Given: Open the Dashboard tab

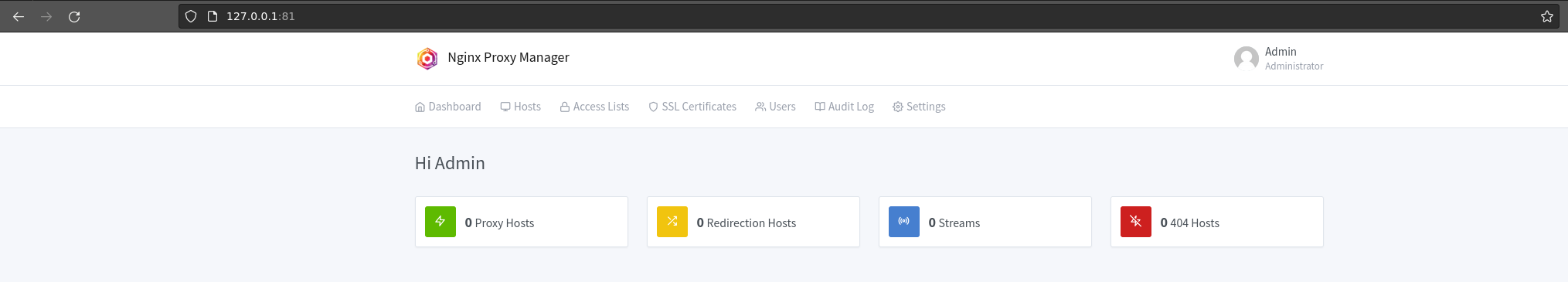Looking at the screenshot, I should coord(448,107).
